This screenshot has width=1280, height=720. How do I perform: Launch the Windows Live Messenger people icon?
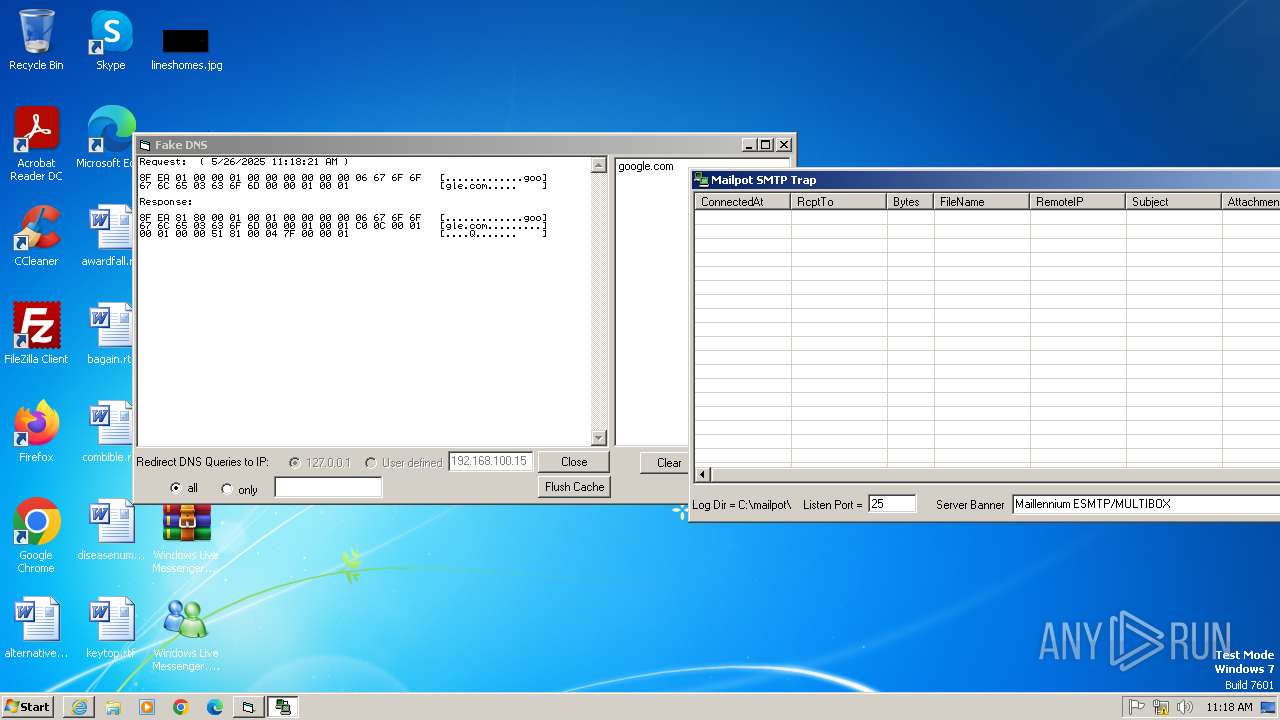pos(186,634)
